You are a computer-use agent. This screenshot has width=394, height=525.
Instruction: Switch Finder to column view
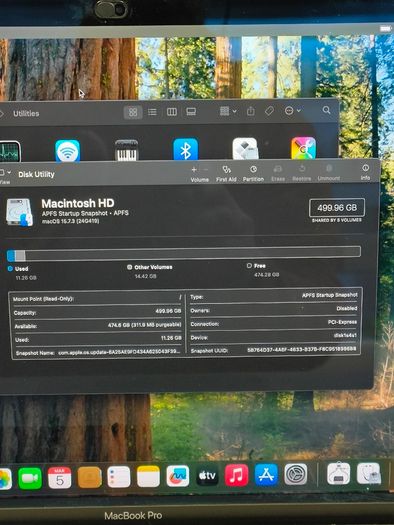pos(172,112)
